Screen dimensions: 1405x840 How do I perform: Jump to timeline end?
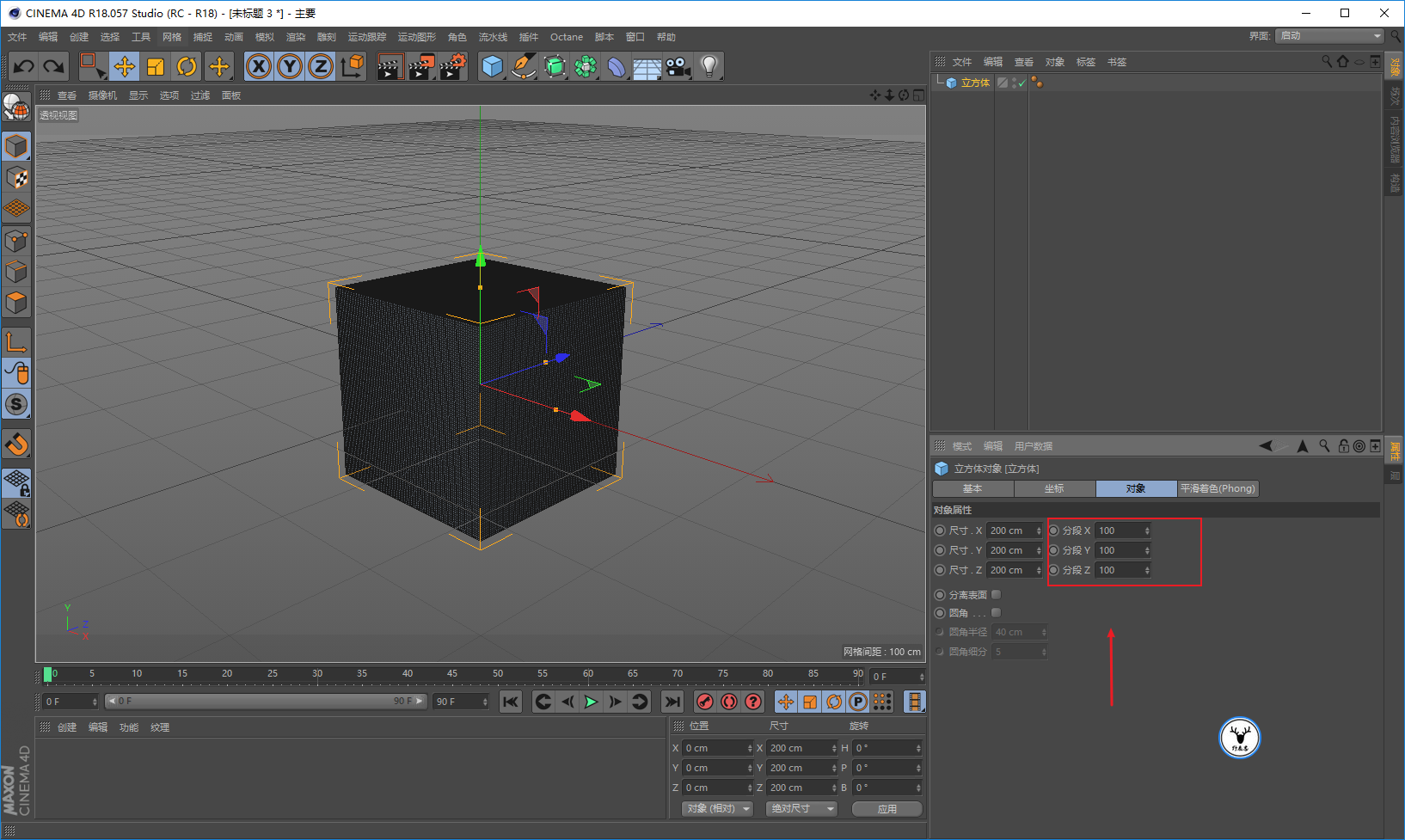click(673, 702)
